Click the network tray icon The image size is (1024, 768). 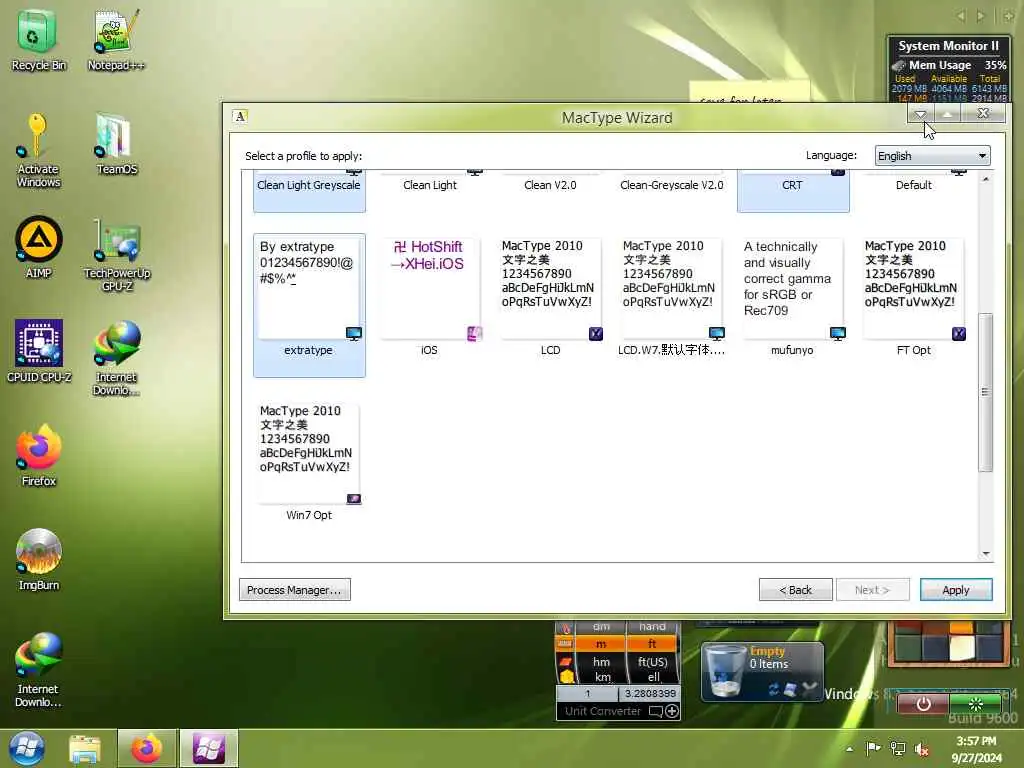pyautogui.click(x=898, y=748)
